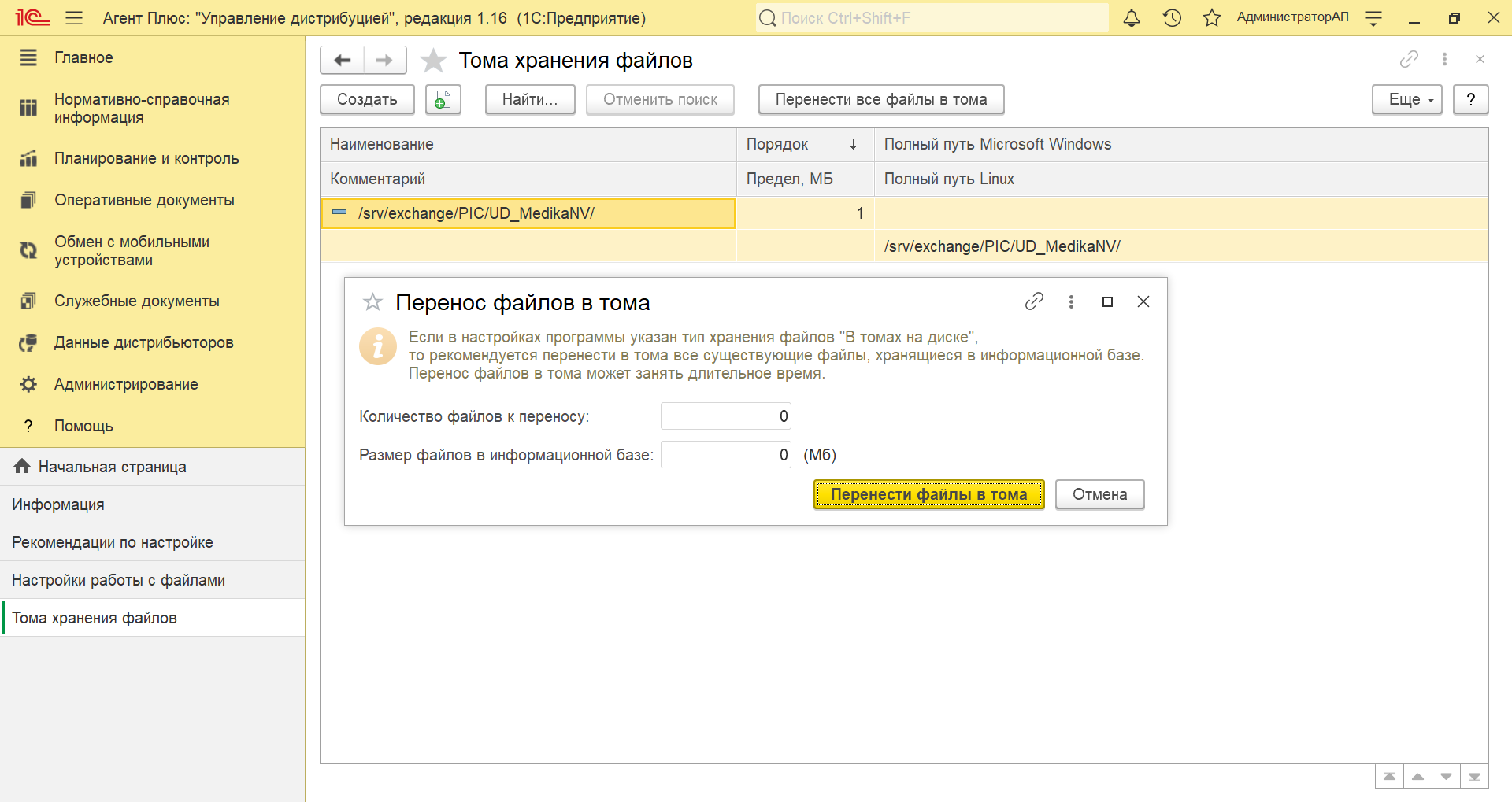Click the Отмена button

pyautogui.click(x=1100, y=494)
